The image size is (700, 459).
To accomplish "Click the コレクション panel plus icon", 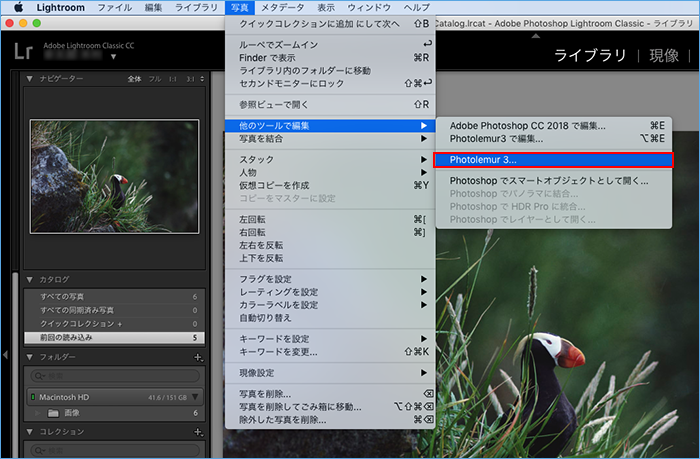I will click(x=198, y=432).
